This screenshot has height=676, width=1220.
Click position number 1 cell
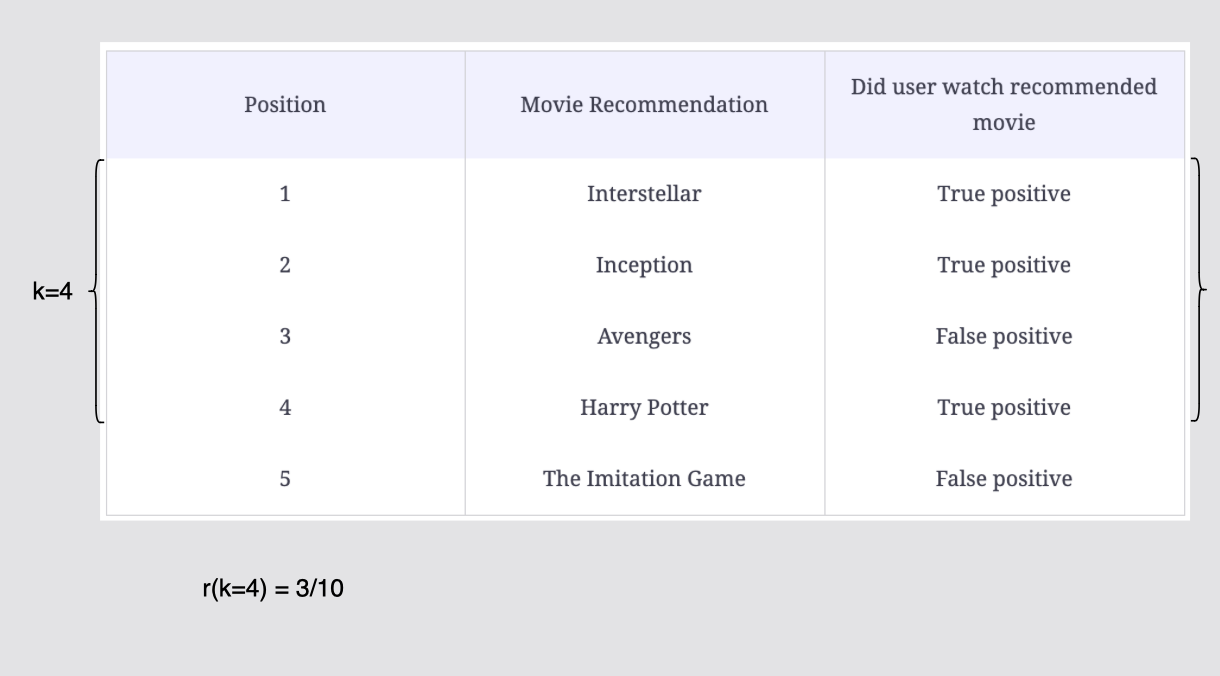pos(285,194)
